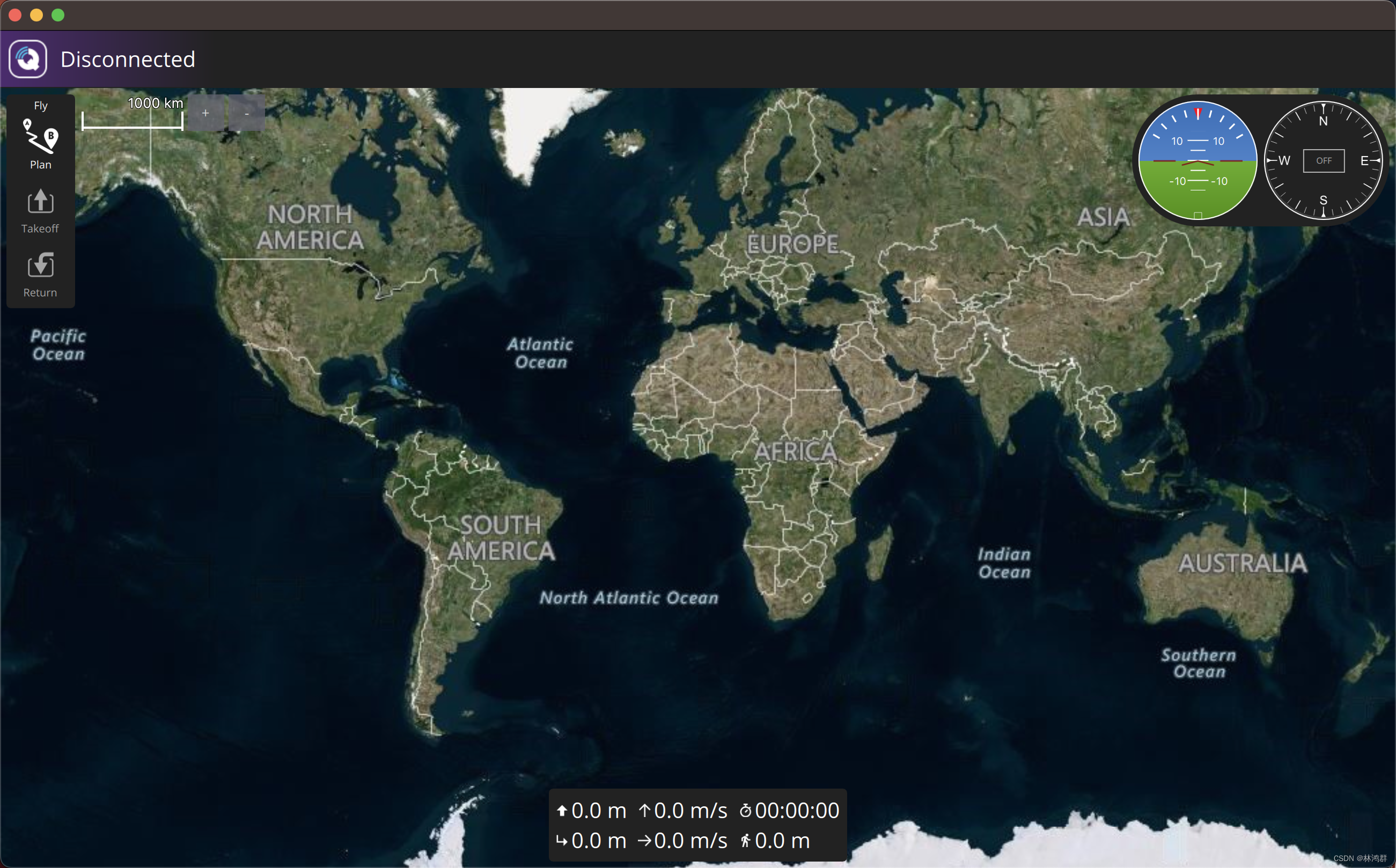Viewport: 1396px width, 868px height.
Task: Click the EUROPE map label
Action: [793, 245]
